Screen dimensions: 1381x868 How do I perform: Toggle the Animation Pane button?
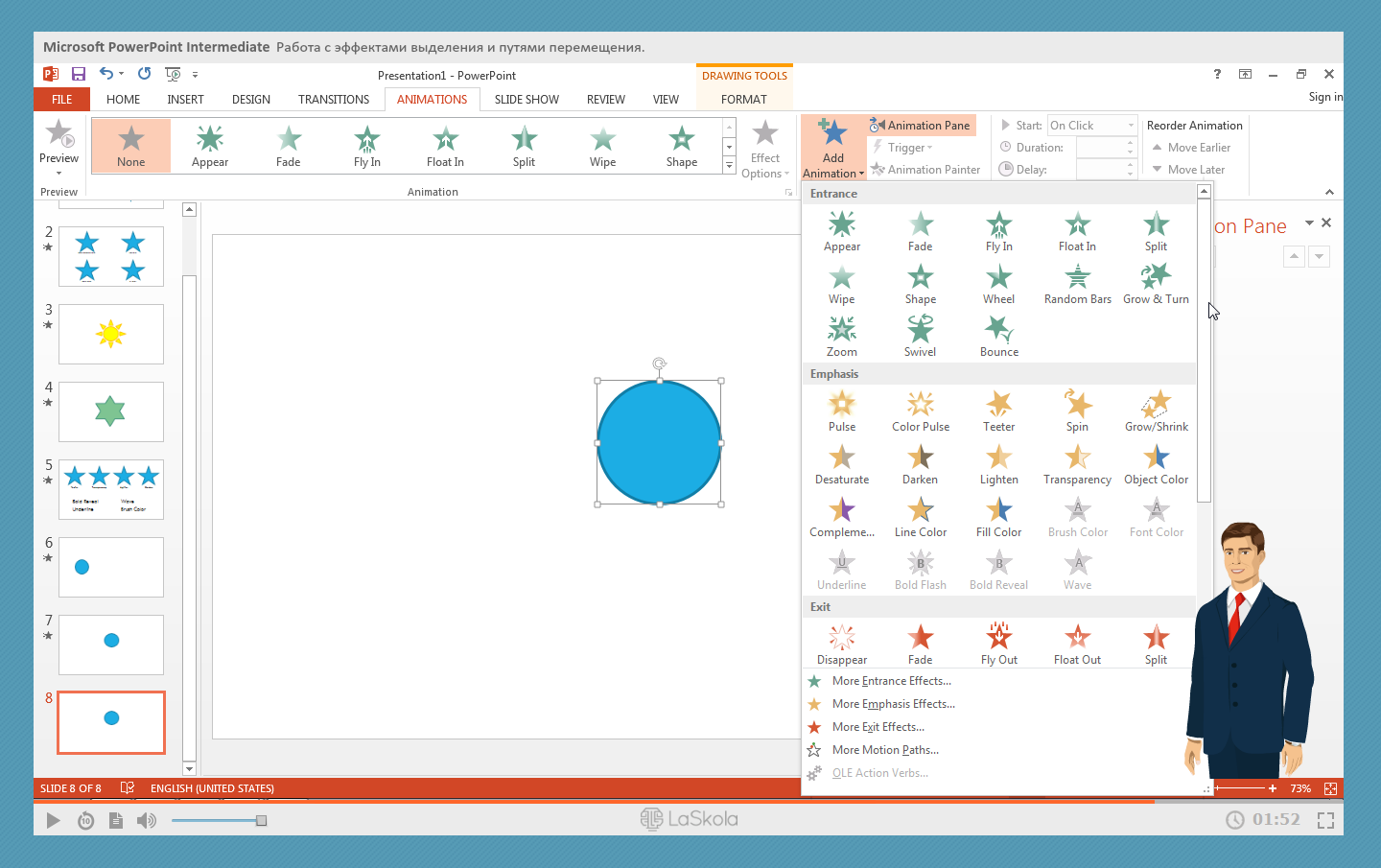920,126
